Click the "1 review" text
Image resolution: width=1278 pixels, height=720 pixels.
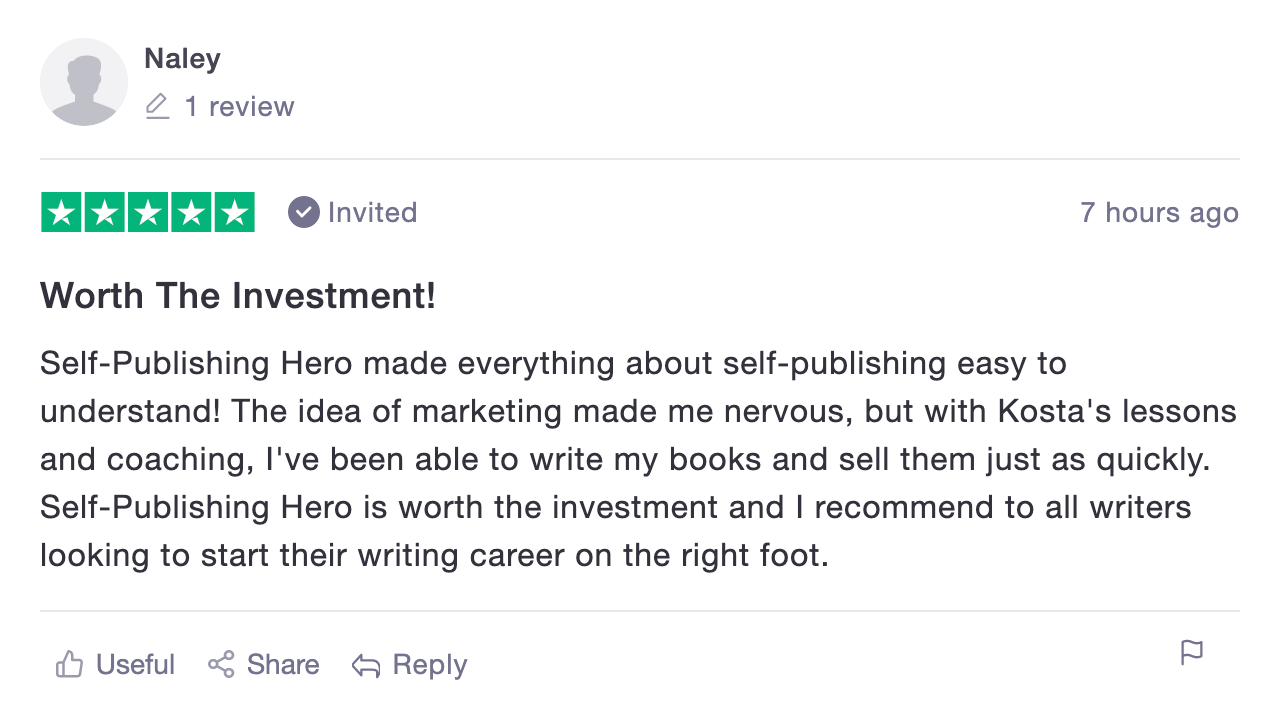[x=239, y=107]
